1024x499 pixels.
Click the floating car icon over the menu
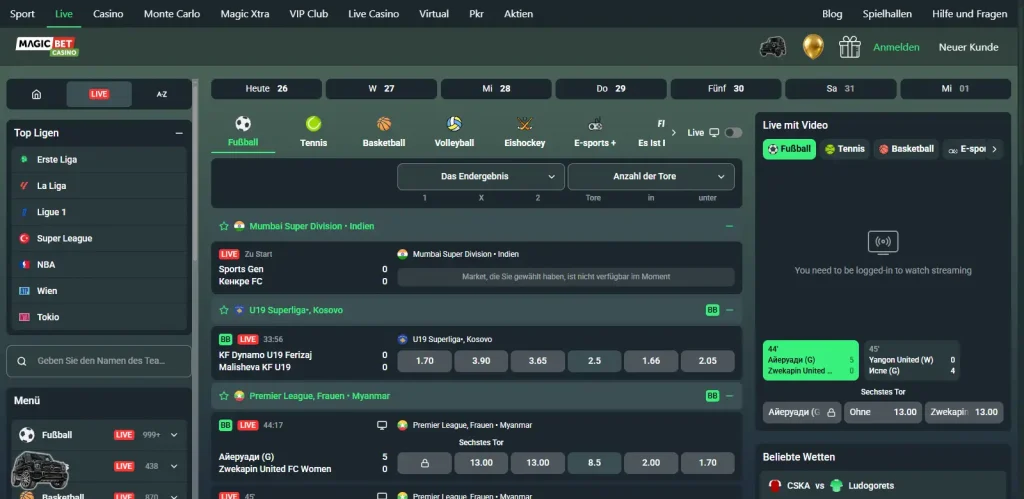40,470
